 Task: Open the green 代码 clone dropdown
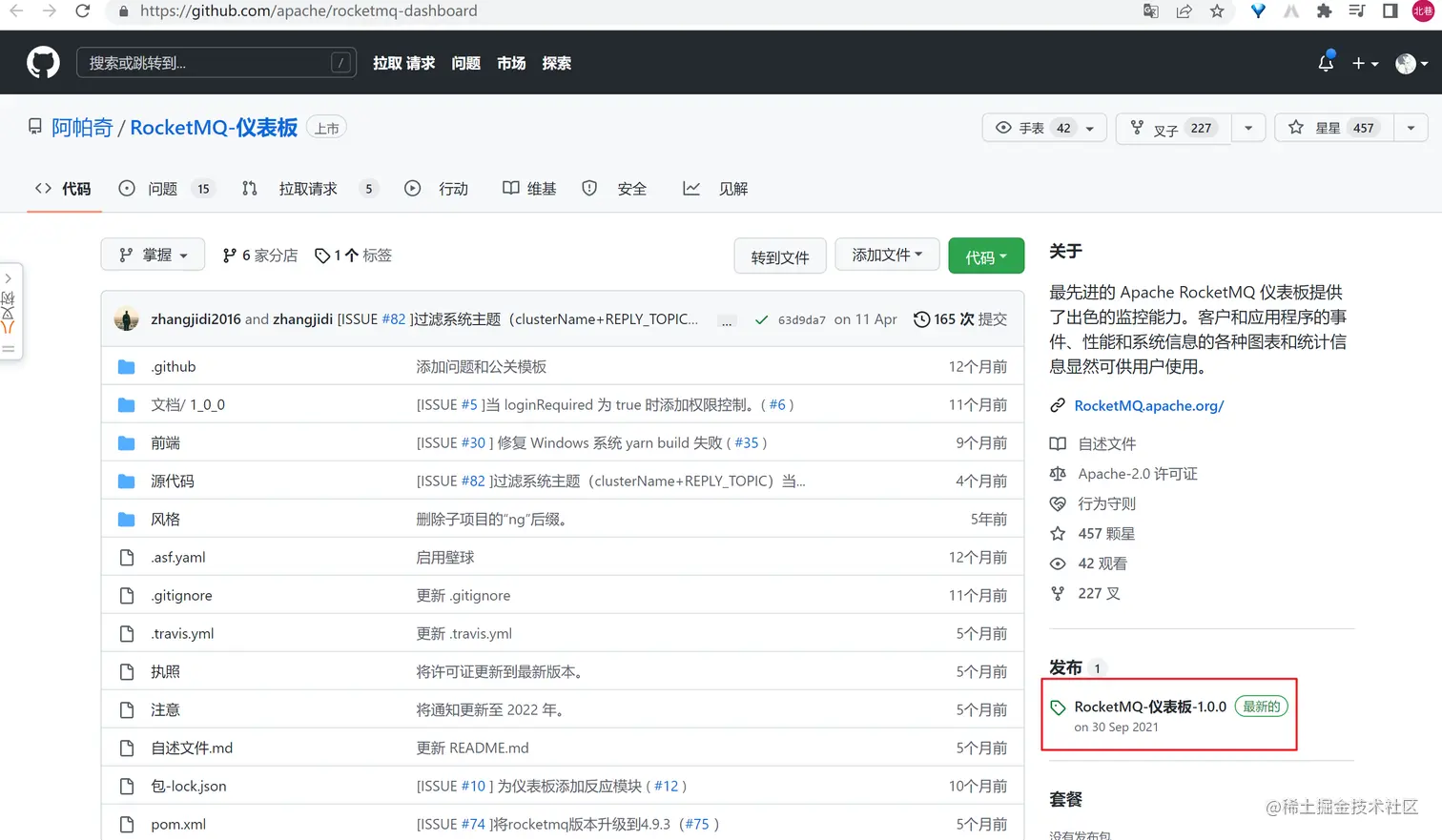(986, 256)
